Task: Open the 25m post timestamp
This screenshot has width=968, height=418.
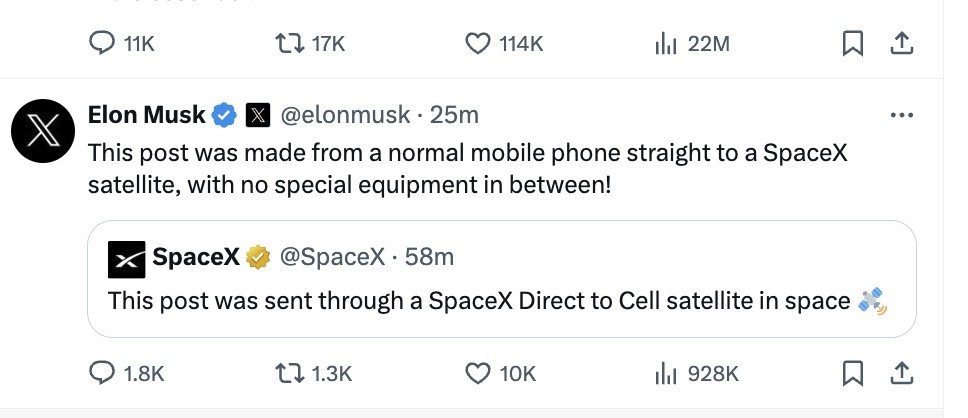Action: pyautogui.click(x=454, y=115)
